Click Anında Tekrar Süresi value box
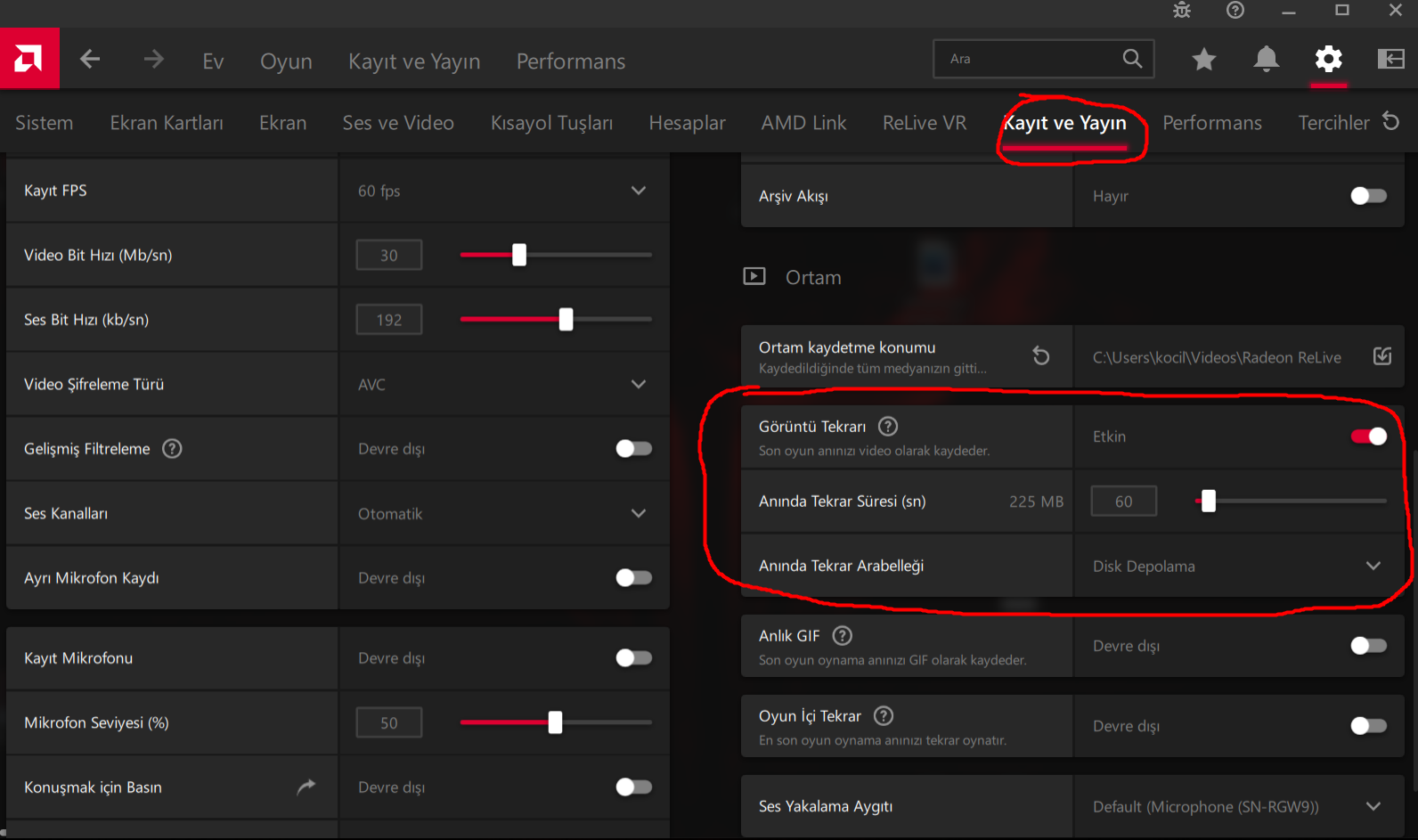 coord(1124,501)
